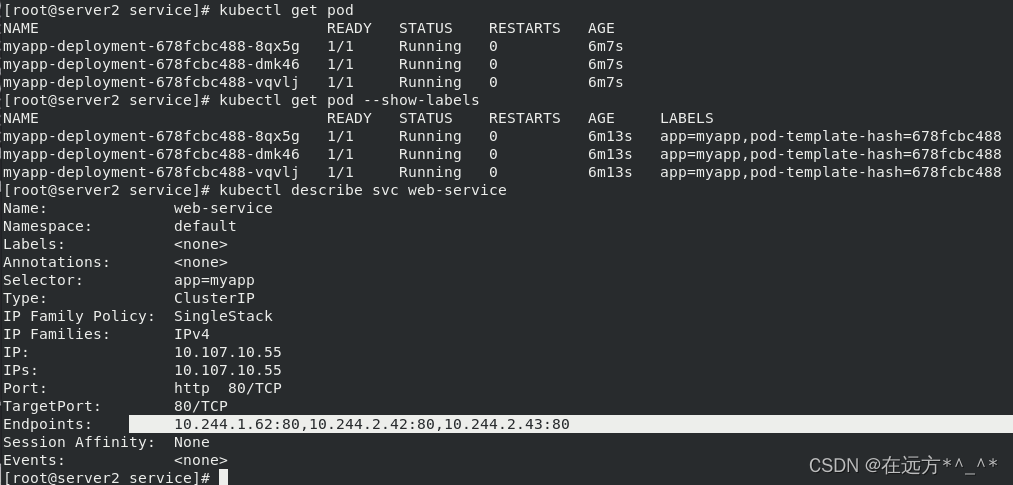Click the Running status of pod vqvlj in the first table
The width and height of the screenshot is (1013, 485).
click(x=430, y=83)
